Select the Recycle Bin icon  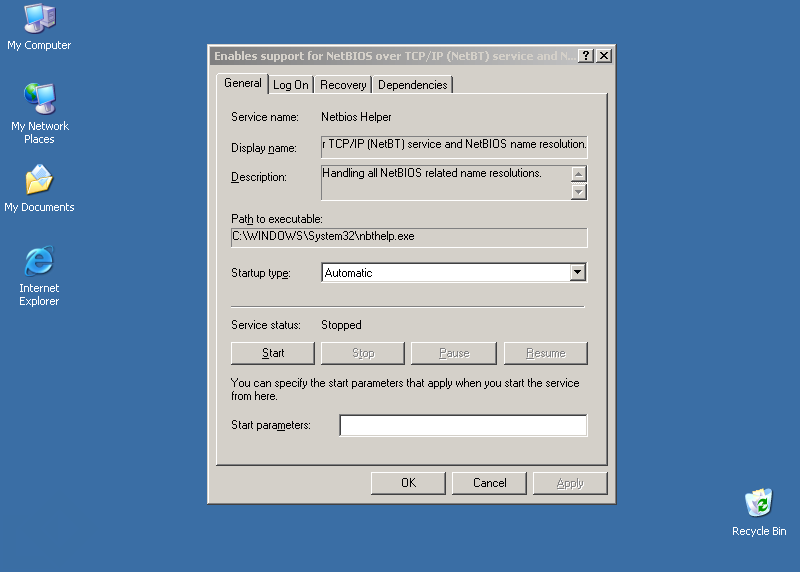click(759, 512)
